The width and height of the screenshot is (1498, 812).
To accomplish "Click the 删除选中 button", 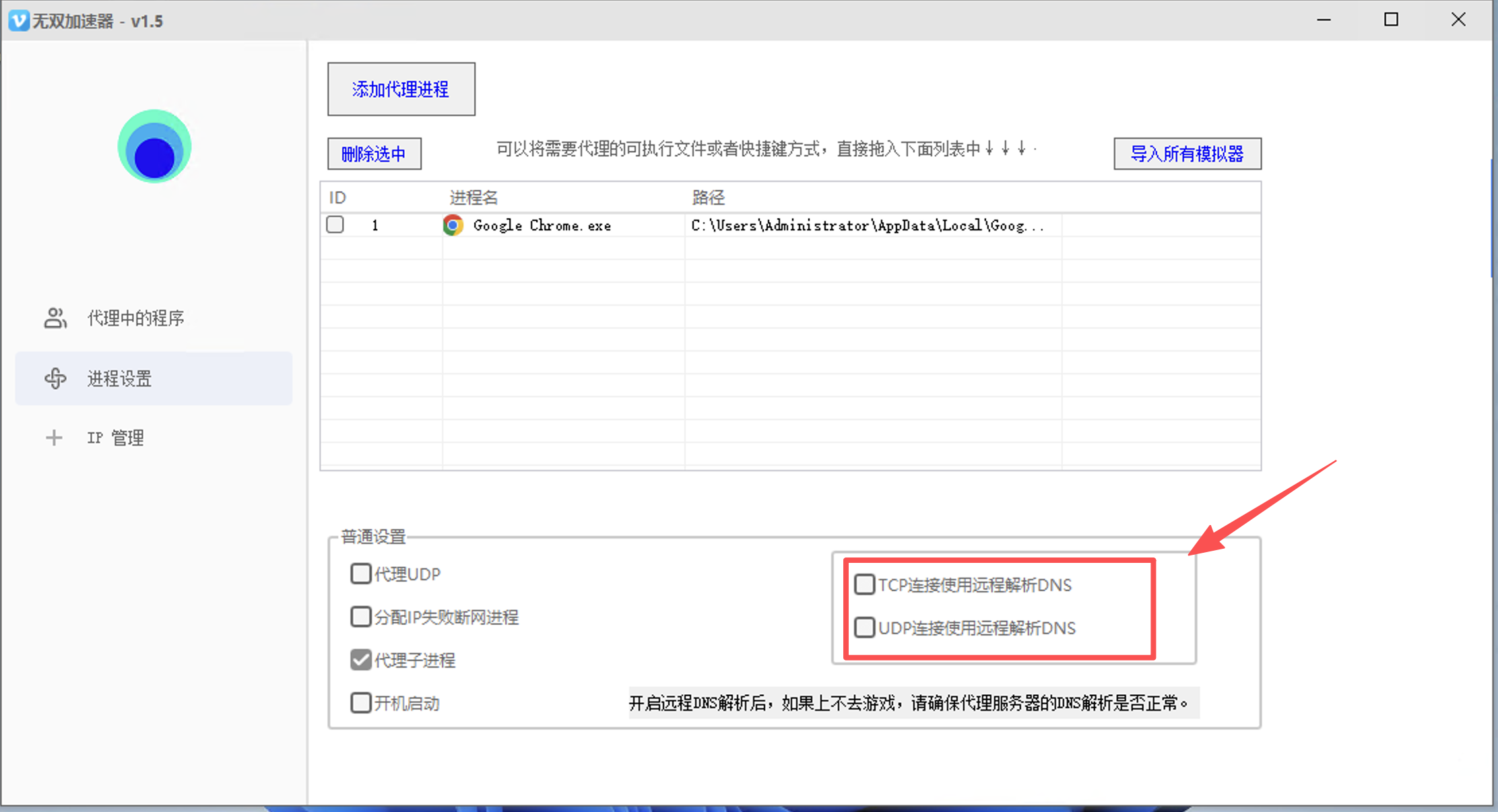I will [374, 154].
